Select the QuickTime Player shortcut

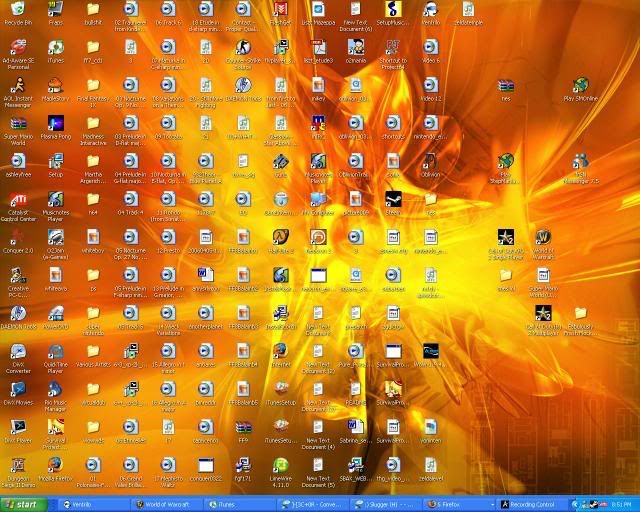[x=56, y=352]
